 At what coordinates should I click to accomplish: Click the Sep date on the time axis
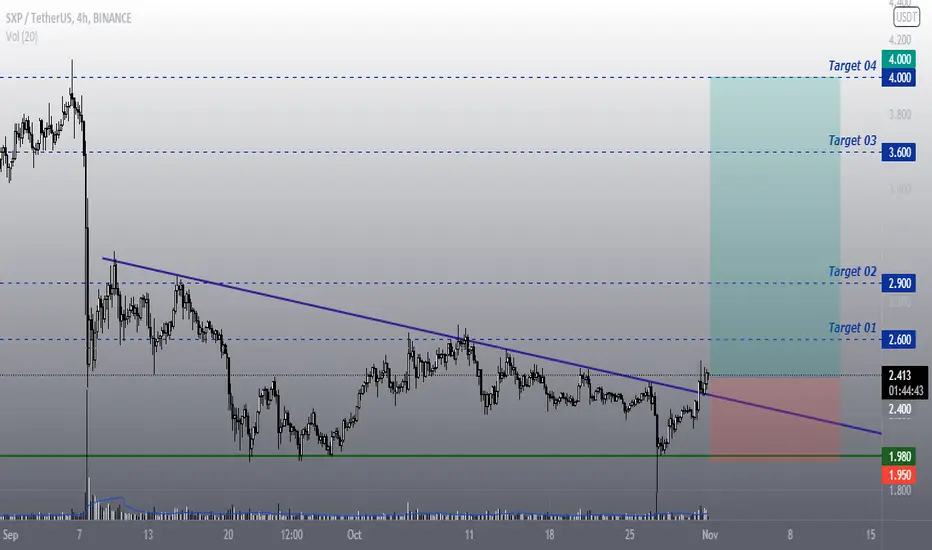click(x=10, y=535)
